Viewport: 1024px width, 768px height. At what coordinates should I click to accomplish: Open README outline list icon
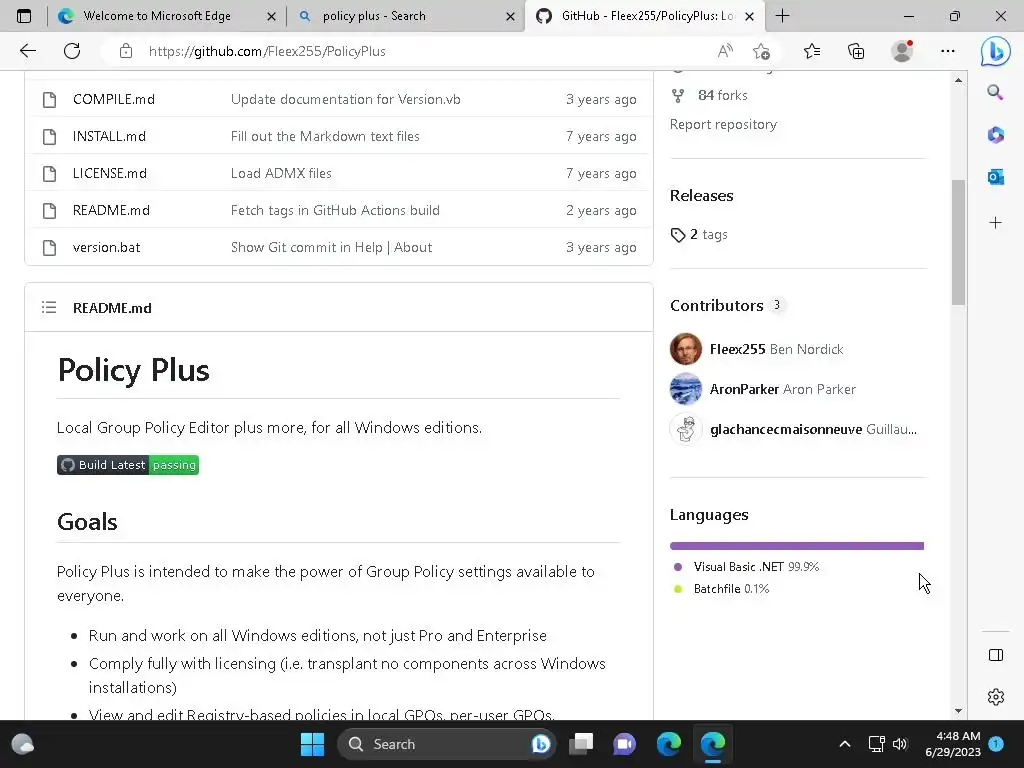coord(49,307)
